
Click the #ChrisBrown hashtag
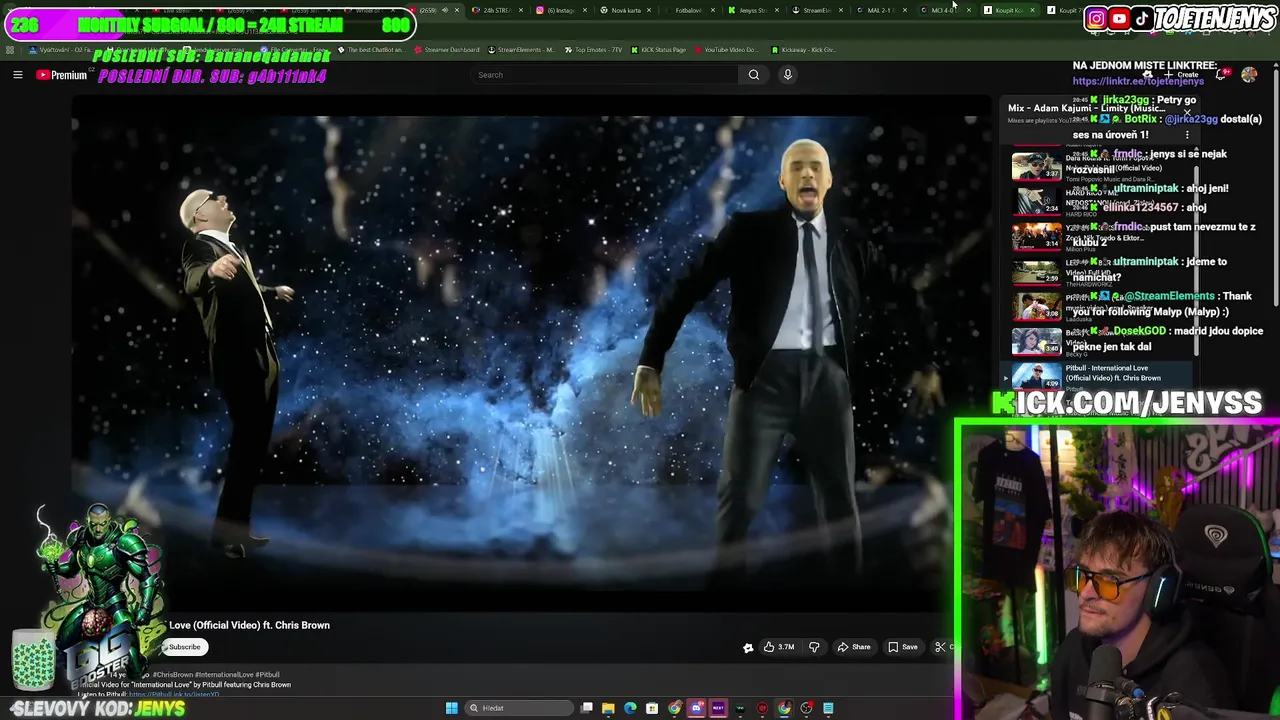pos(173,675)
